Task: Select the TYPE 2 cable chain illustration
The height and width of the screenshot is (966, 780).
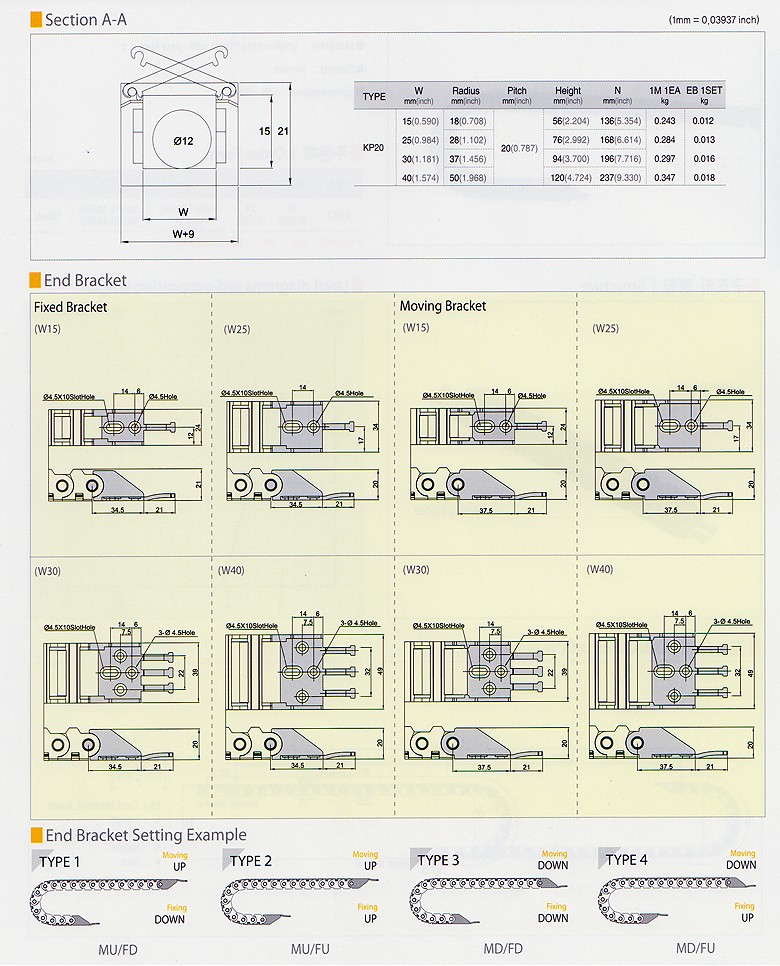Action: pyautogui.click(x=288, y=897)
